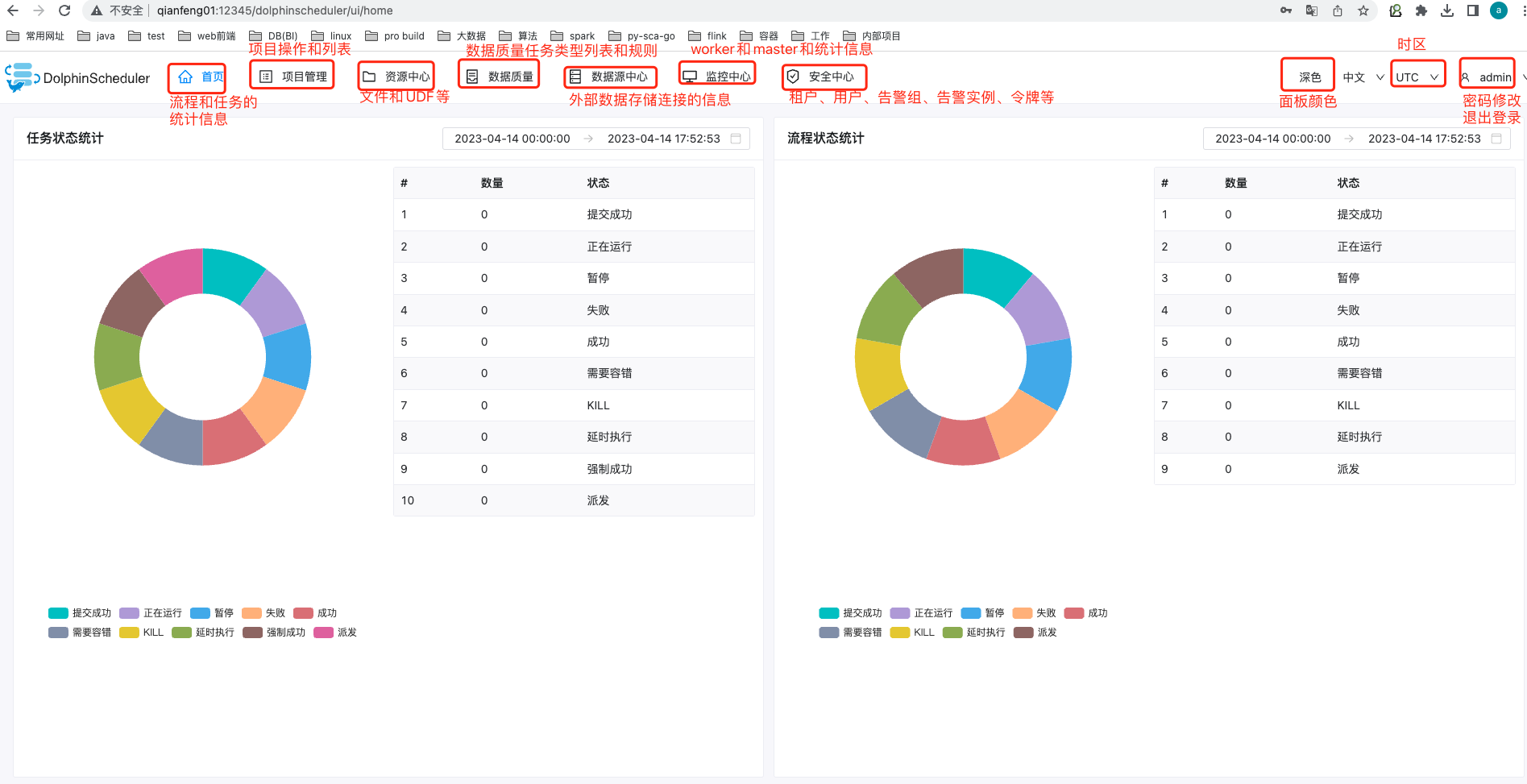Toggle 派发 legend in process status chart

(1035, 633)
